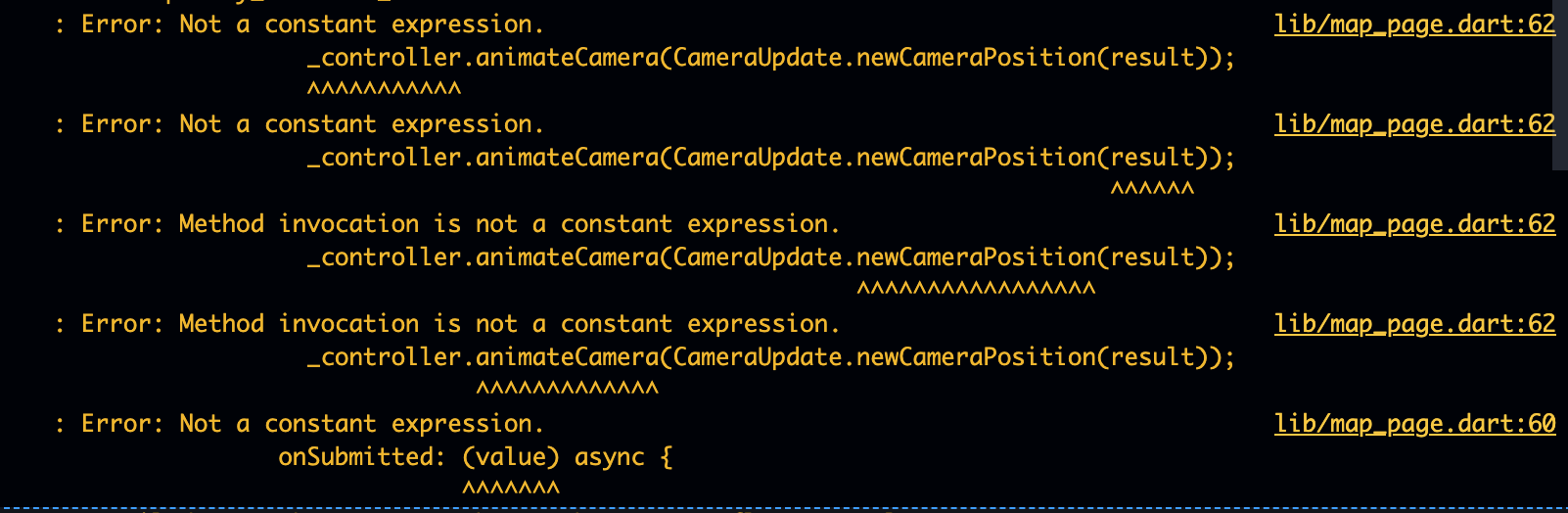Click the code line above the "animateCamera" carets
1568x513 pixels.
tap(770, 357)
